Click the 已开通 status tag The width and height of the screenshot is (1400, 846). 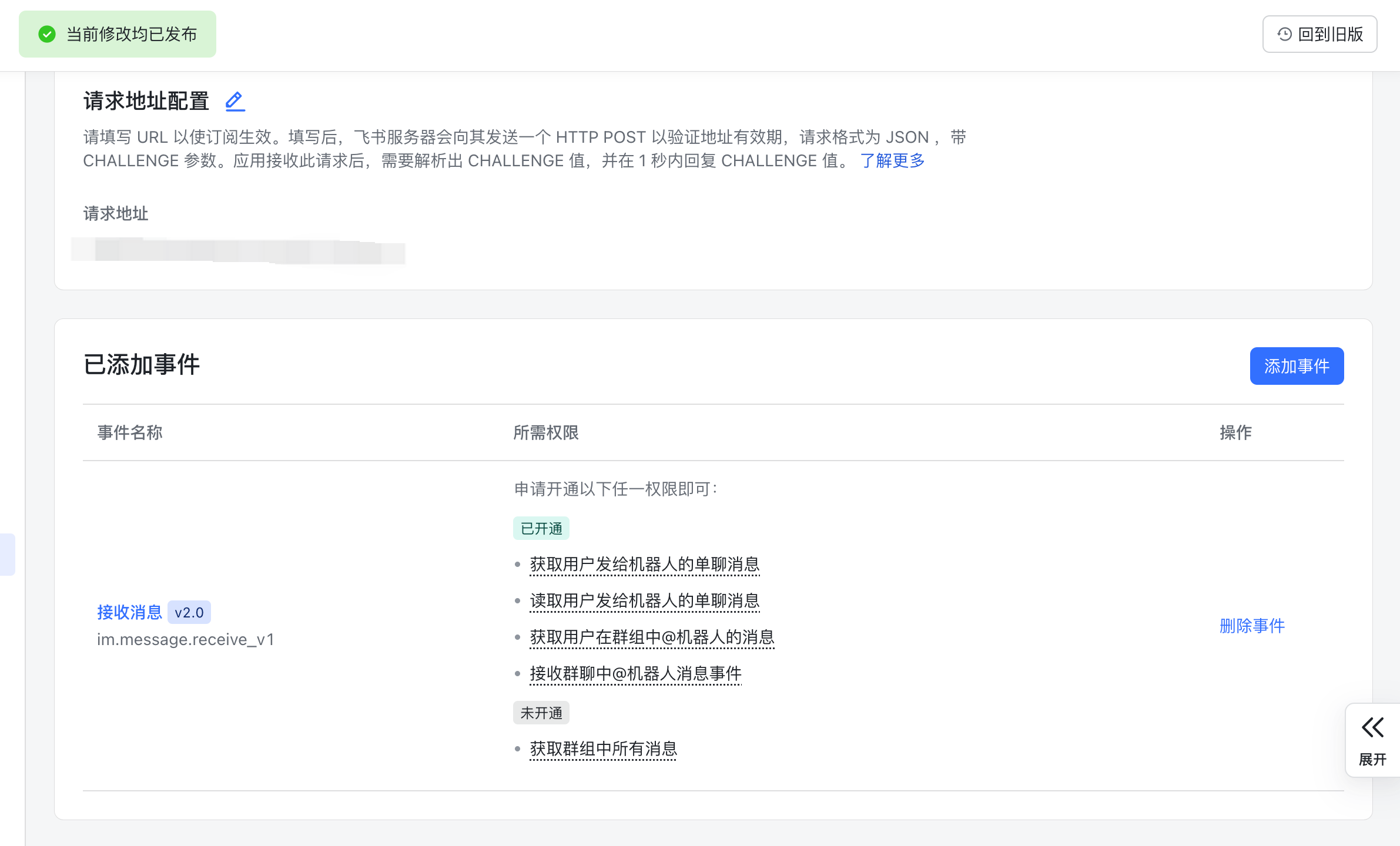tap(541, 528)
